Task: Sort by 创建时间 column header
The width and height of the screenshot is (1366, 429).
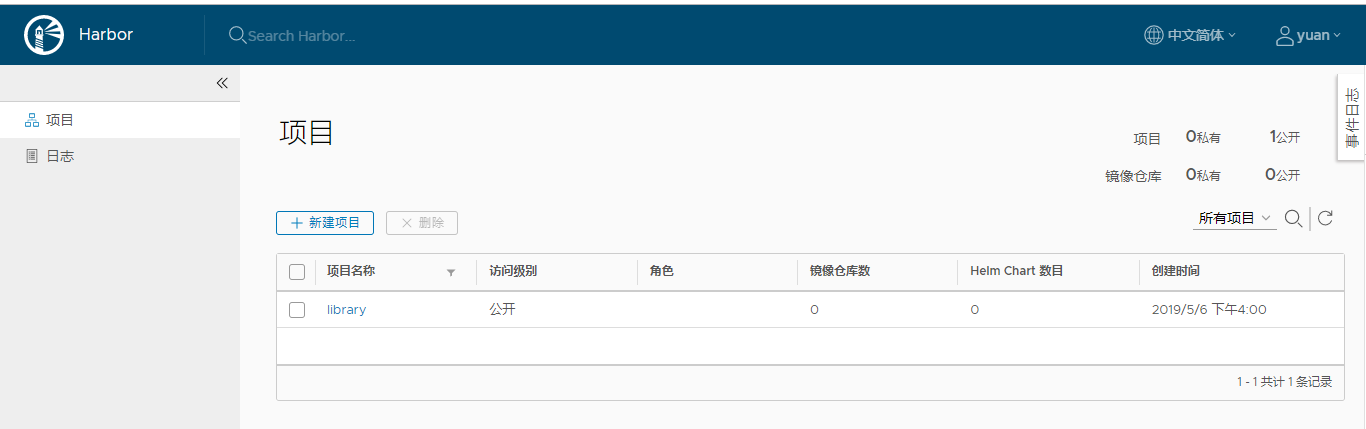Action: [1175, 271]
